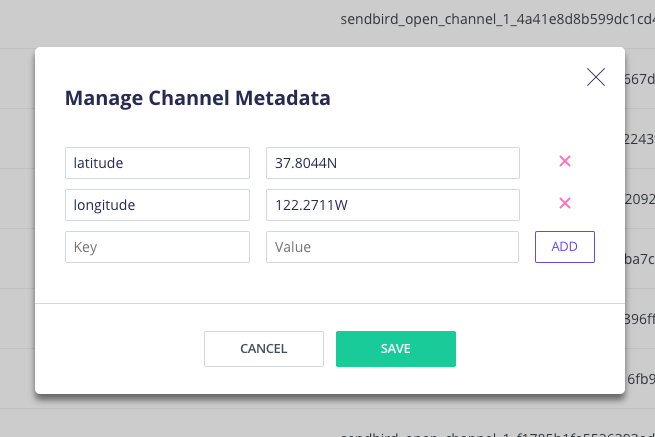Screen dimensions: 655x437
Task: Close the Manage Channel Metadata dialog
Action: [596, 77]
